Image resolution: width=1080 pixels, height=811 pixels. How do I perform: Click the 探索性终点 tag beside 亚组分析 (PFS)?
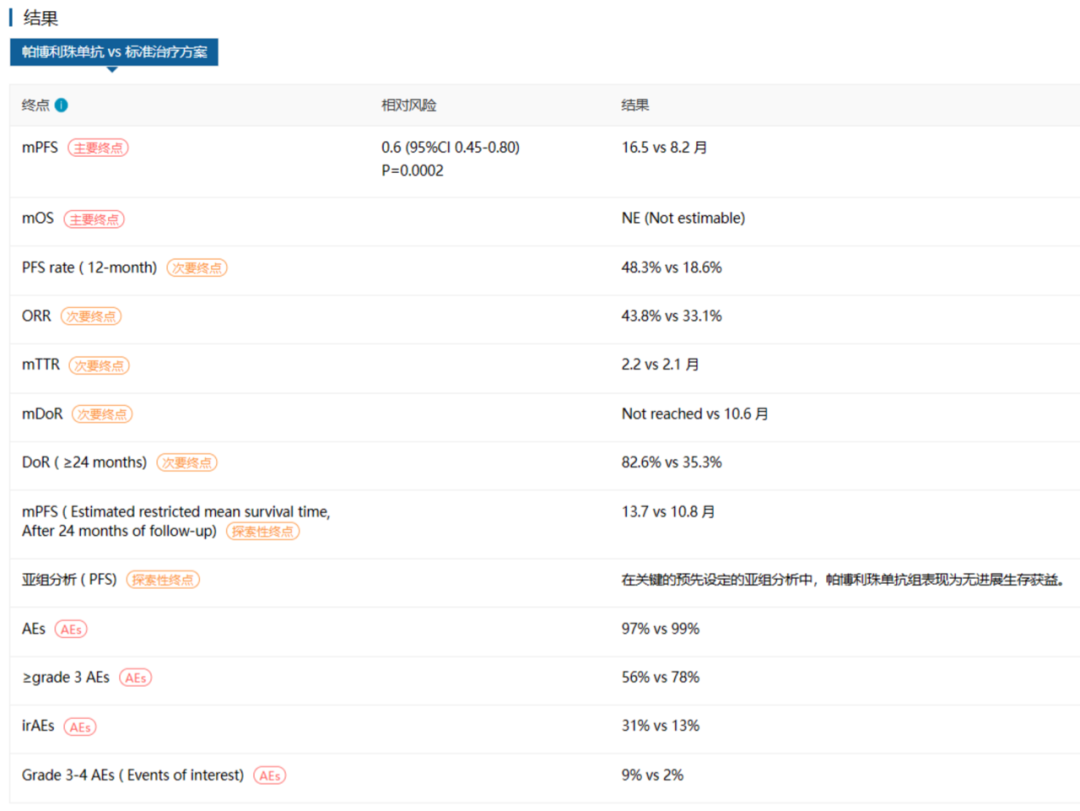[163, 580]
